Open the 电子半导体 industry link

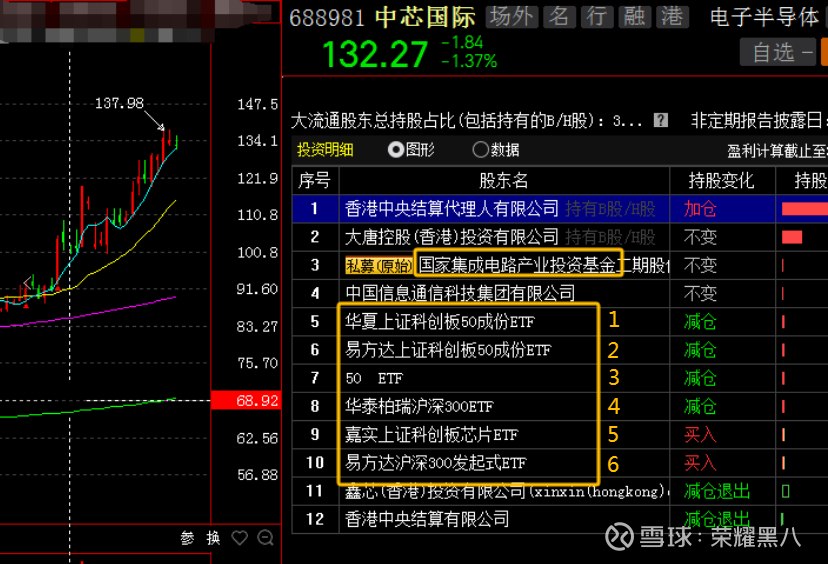(764, 17)
